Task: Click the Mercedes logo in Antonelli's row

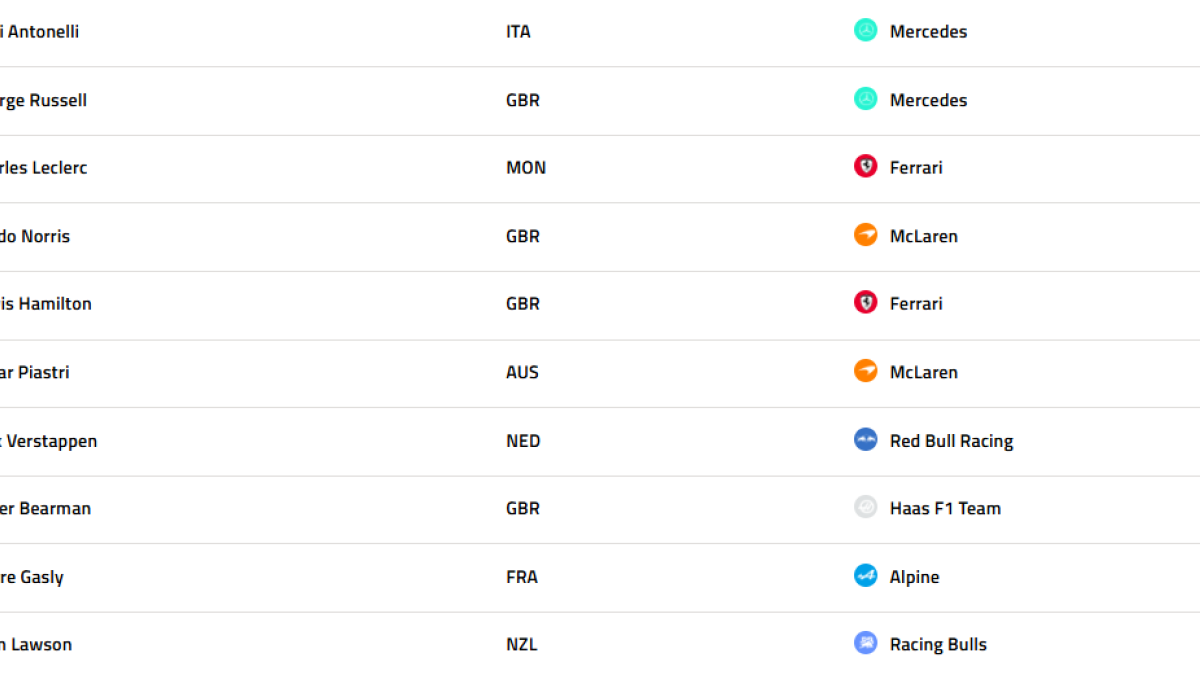Action: click(866, 31)
